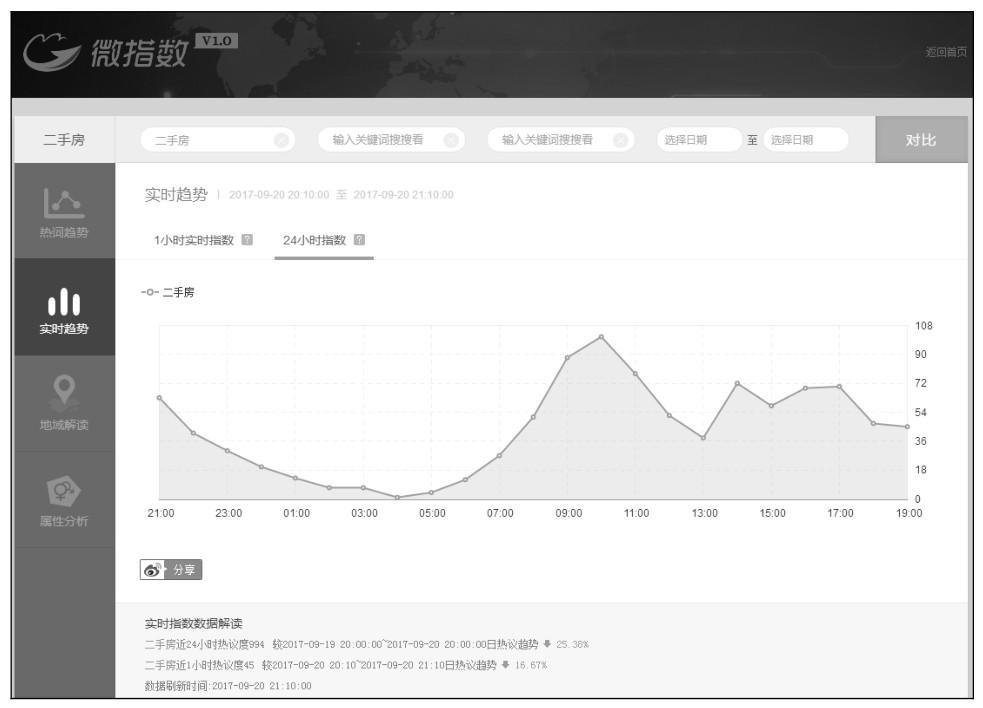Click the 25.38% trend decrease value
The width and height of the screenshot is (983, 708).
point(572,644)
